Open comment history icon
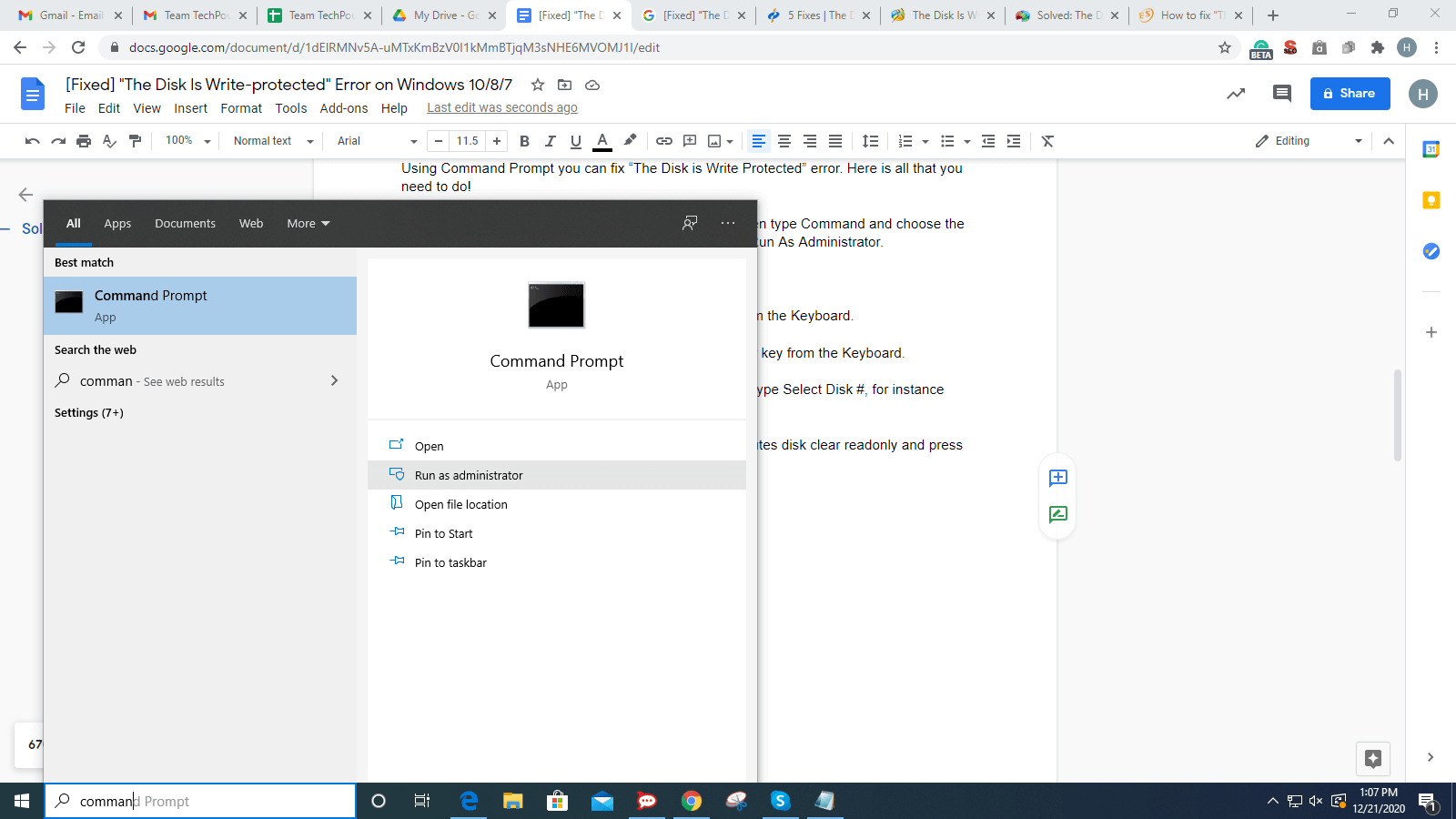 pyautogui.click(x=1281, y=93)
